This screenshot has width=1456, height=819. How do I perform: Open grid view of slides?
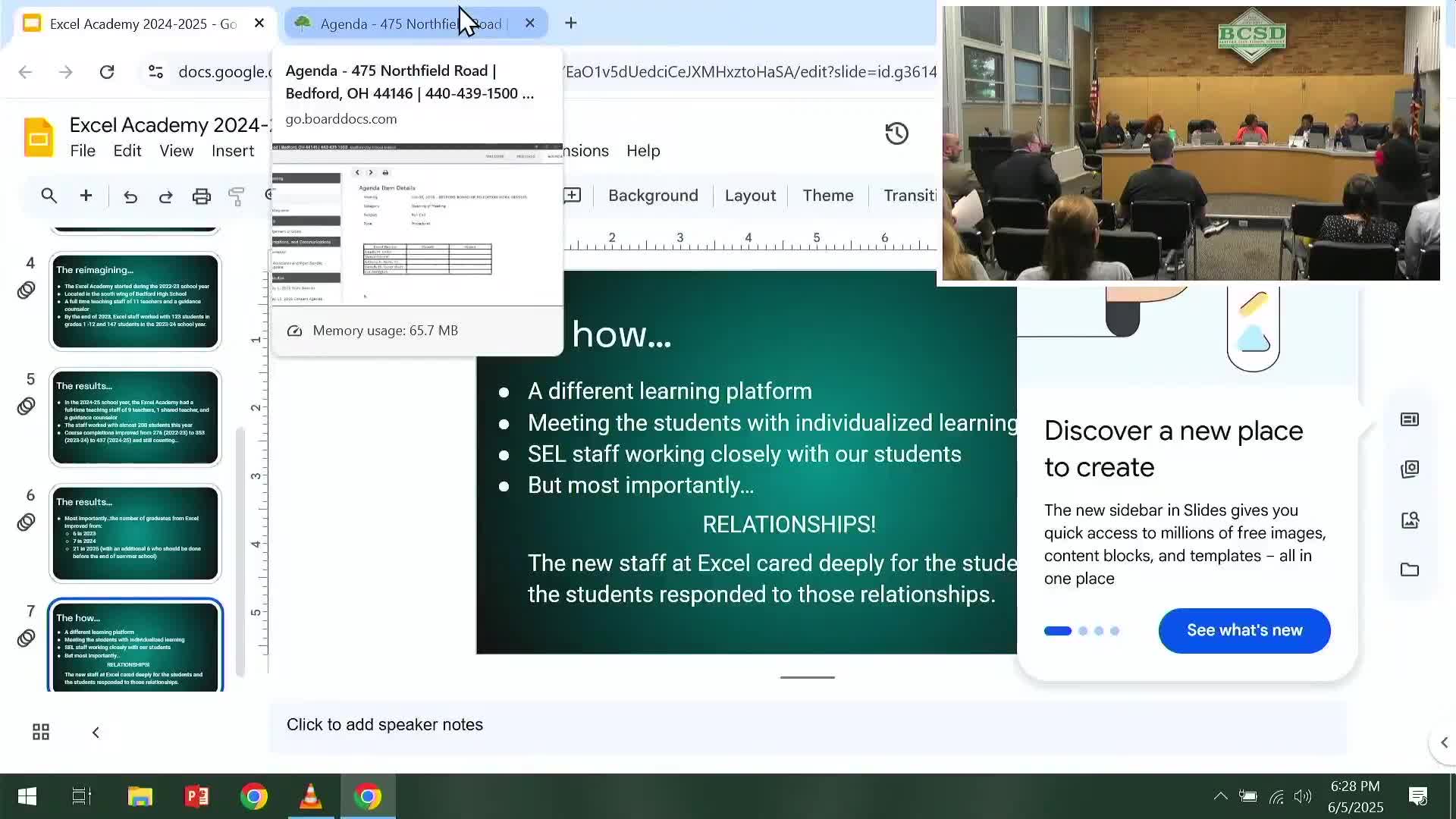[41, 732]
